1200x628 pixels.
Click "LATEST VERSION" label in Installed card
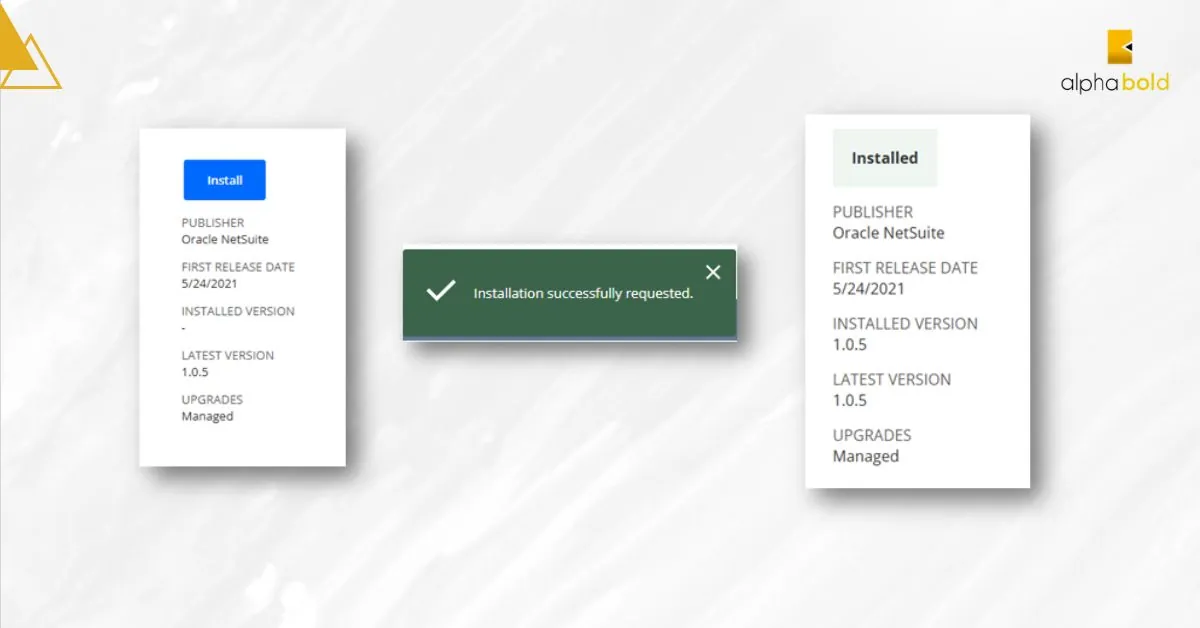[x=892, y=380]
